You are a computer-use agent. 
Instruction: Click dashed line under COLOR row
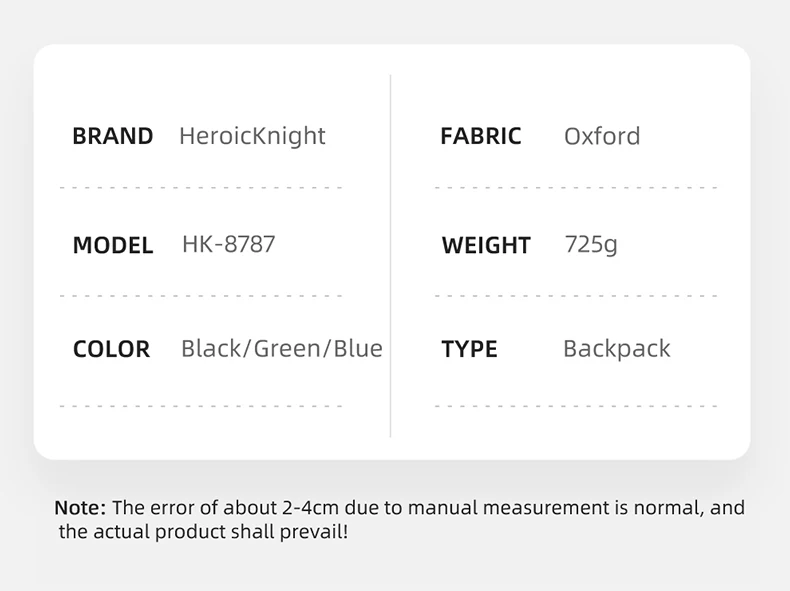point(201,406)
